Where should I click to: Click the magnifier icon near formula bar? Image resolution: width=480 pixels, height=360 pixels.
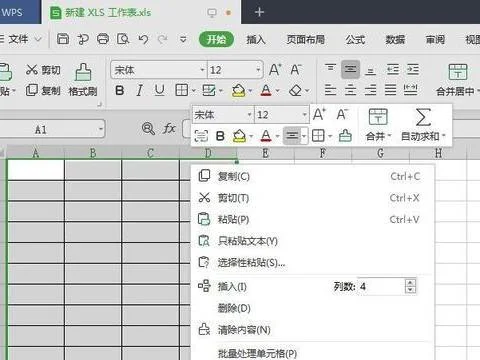[x=148, y=128]
